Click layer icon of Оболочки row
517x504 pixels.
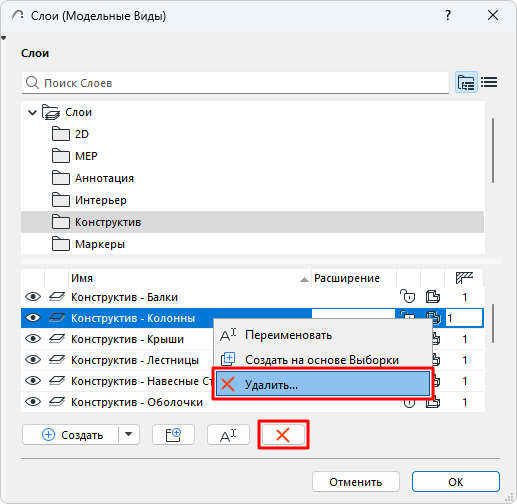point(57,402)
